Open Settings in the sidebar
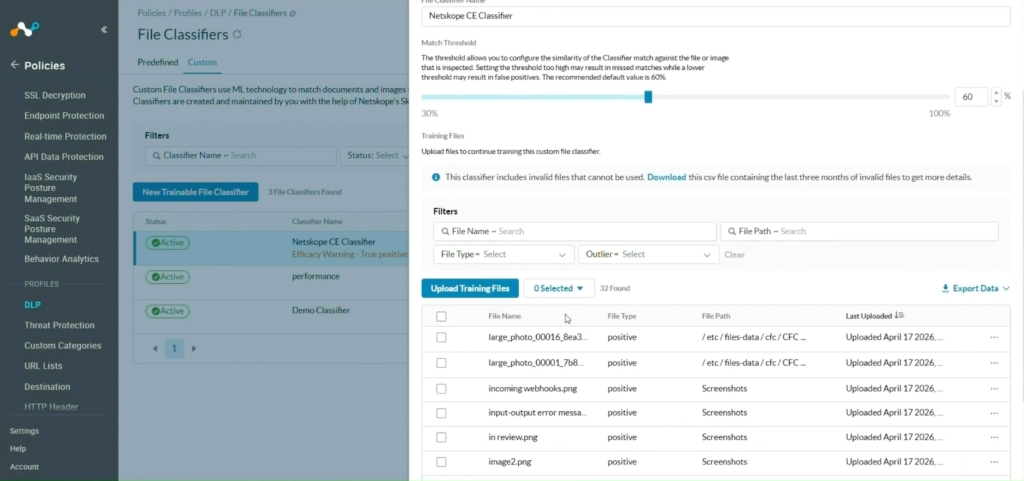Image resolution: width=1024 pixels, height=481 pixels. [24, 431]
